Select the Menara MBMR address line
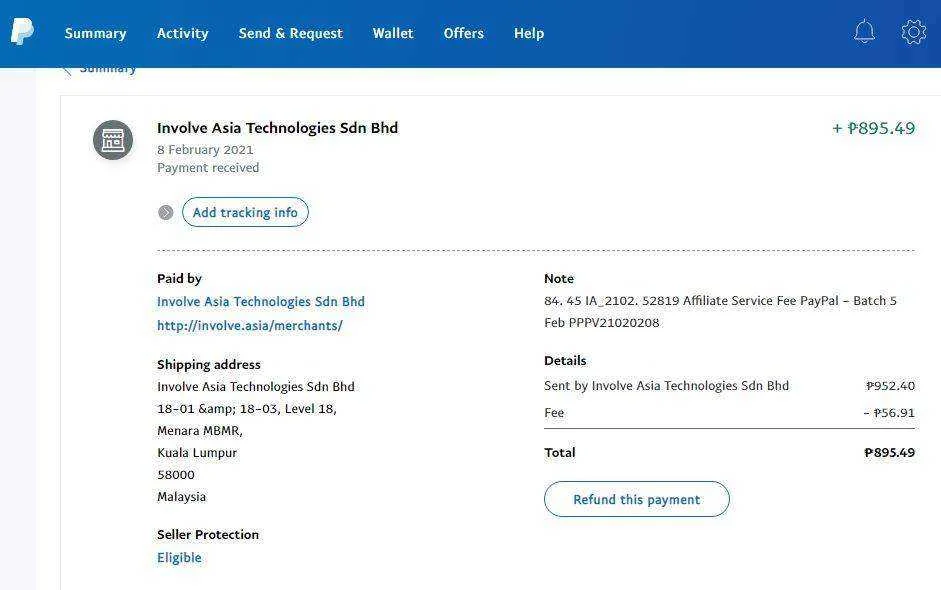 click(x=199, y=431)
